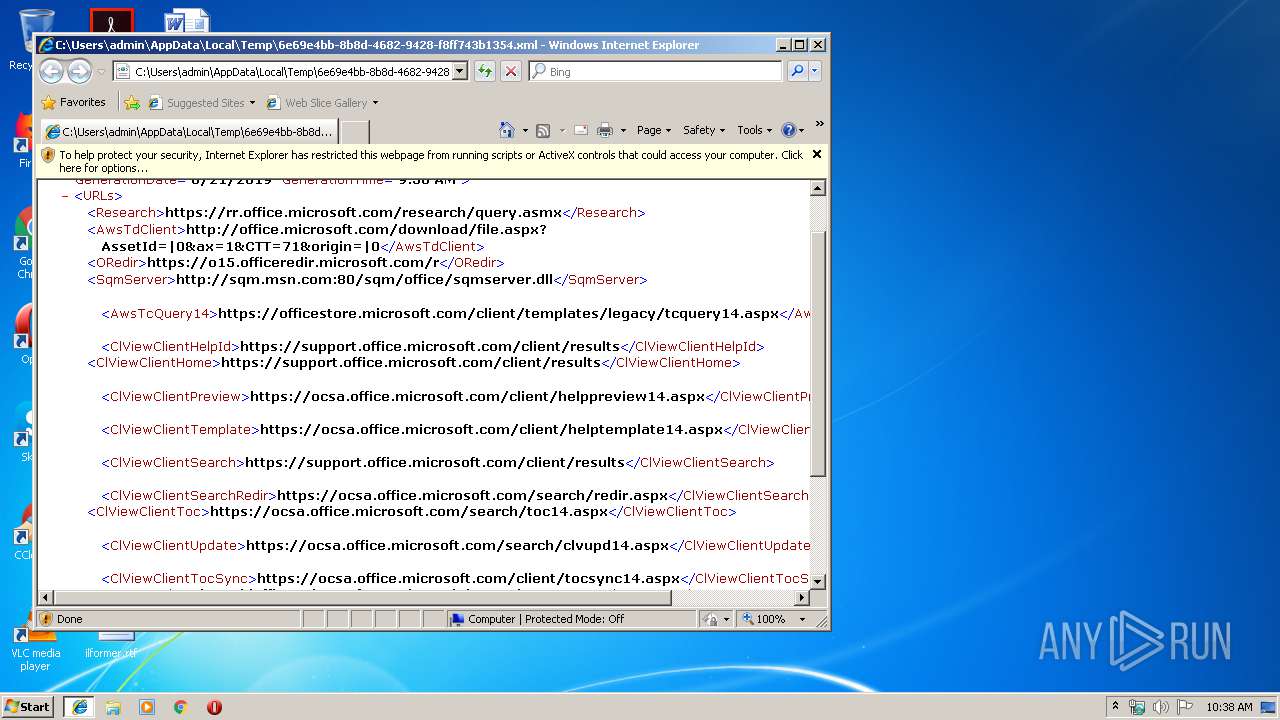Click the sqm.msn.com sqmserver.dll URL text

pyautogui.click(x=364, y=280)
